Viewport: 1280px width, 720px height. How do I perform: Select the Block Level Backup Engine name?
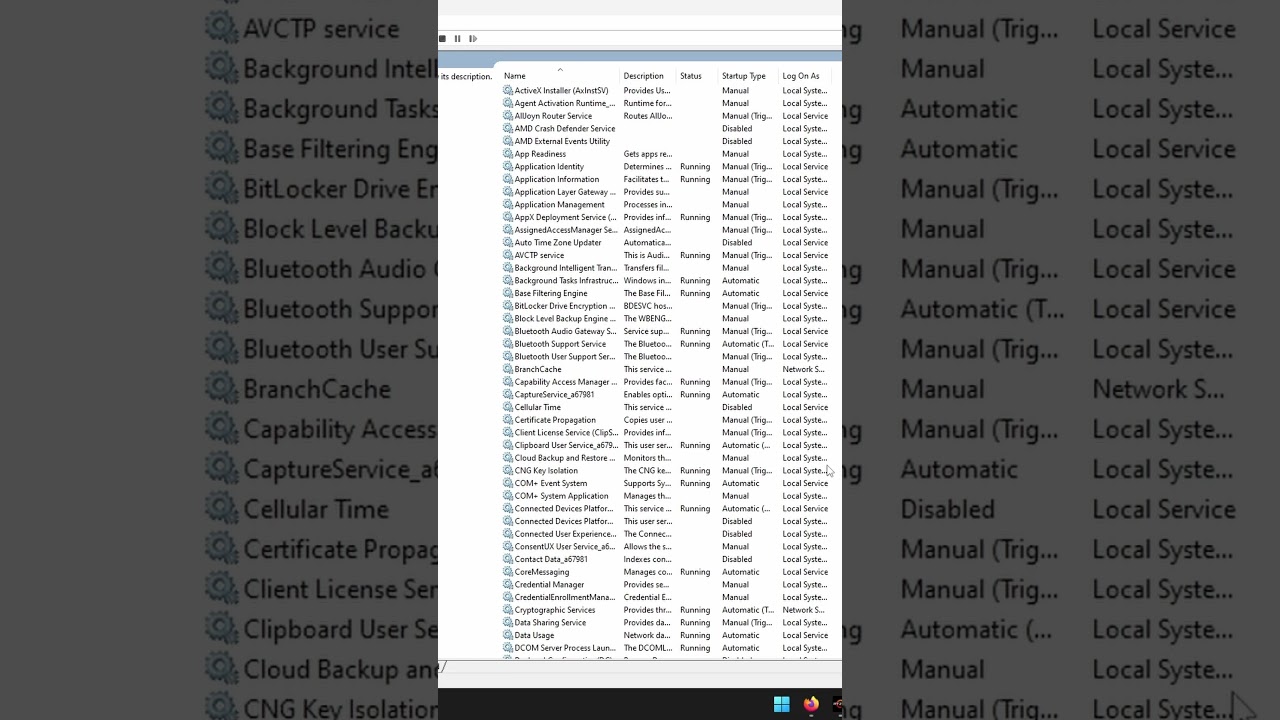pos(565,319)
